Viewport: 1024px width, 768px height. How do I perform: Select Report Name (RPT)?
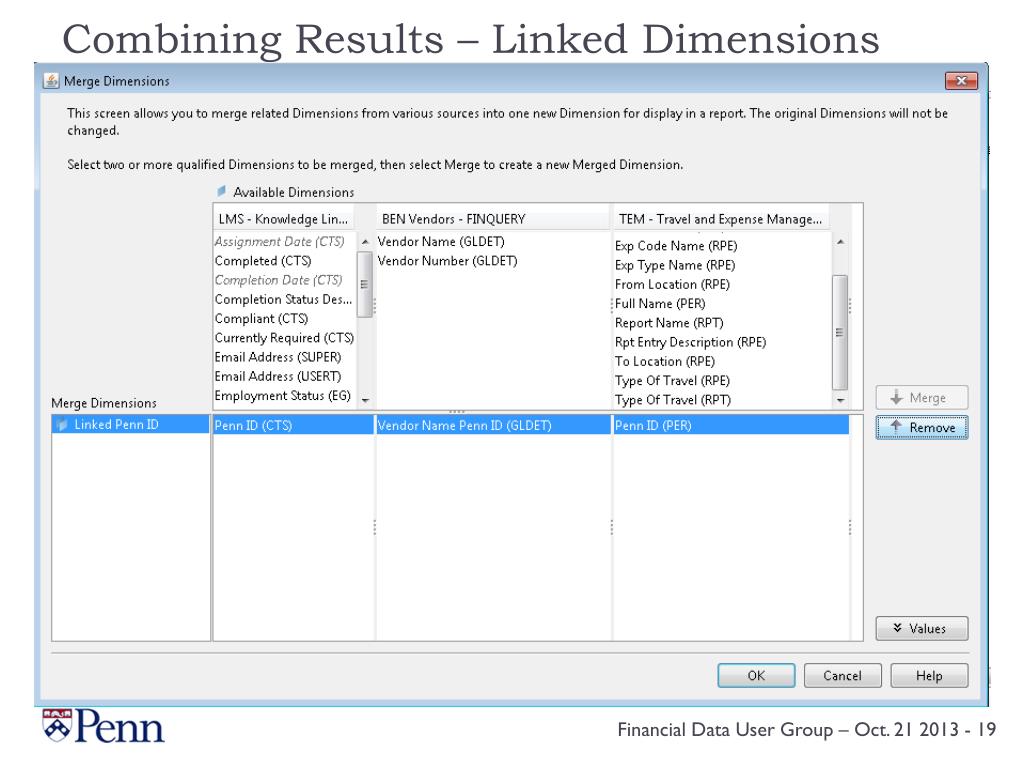click(669, 323)
